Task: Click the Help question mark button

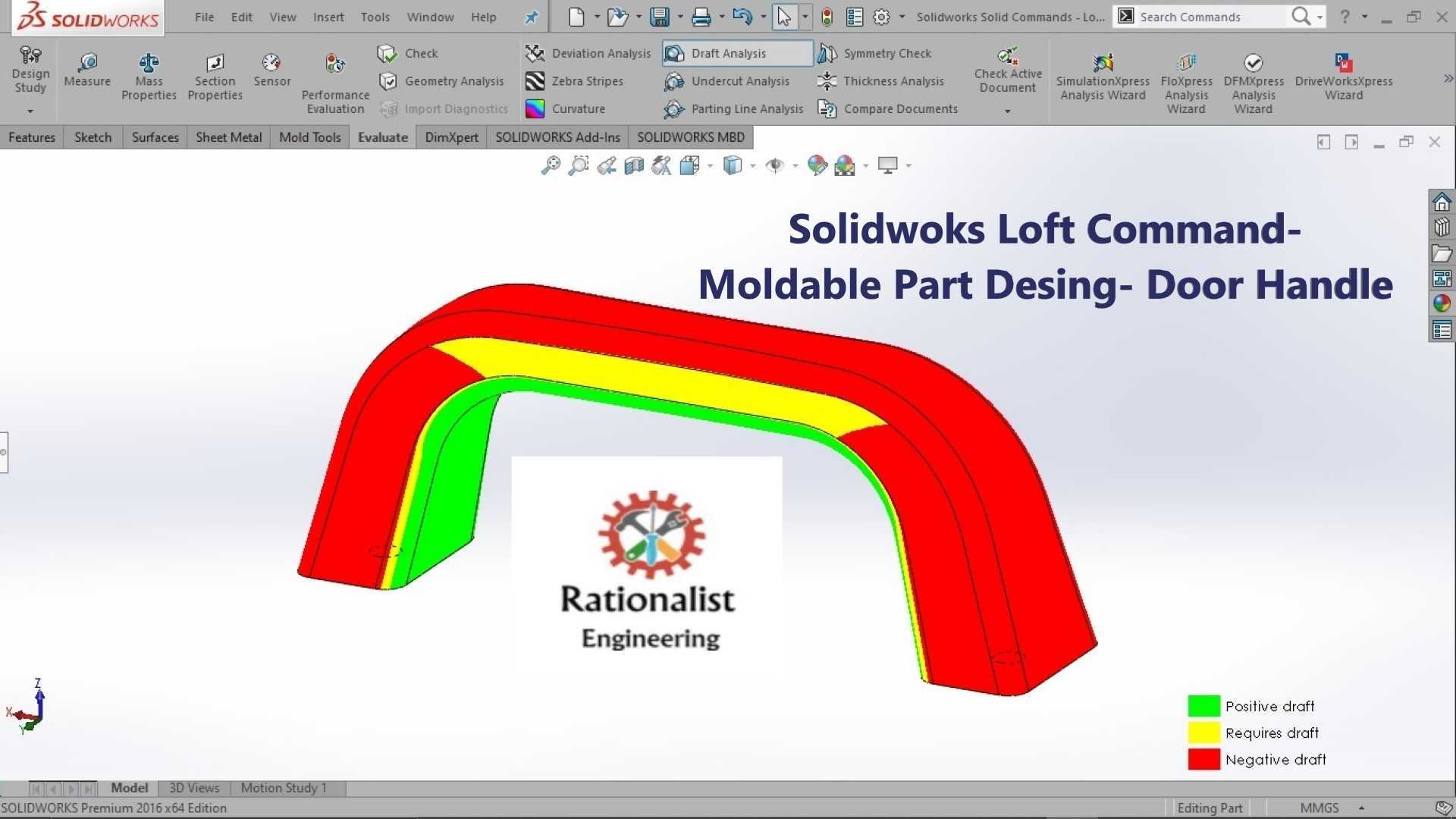Action: pyautogui.click(x=1345, y=17)
